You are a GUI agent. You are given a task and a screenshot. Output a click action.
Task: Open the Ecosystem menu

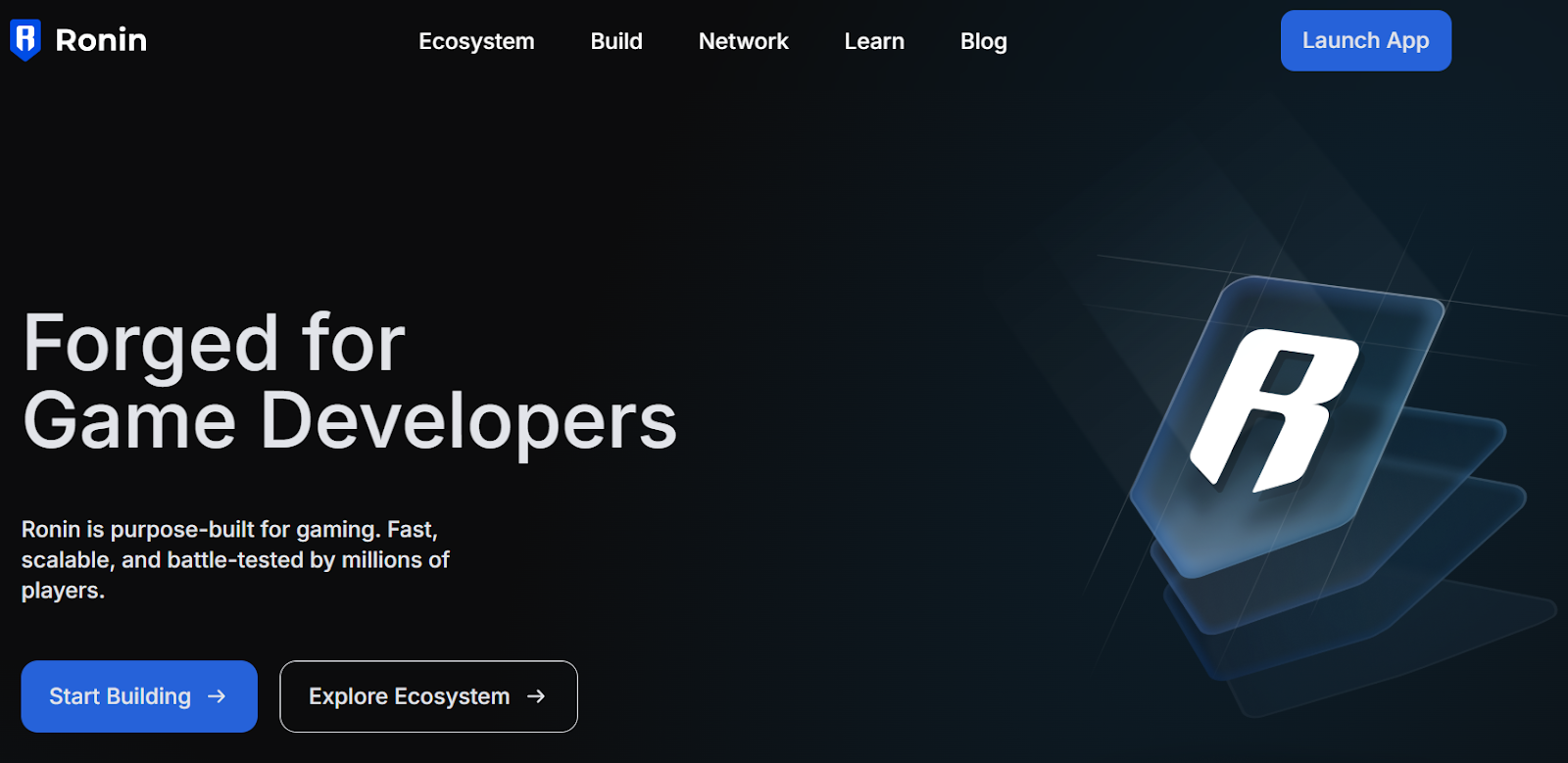pos(476,41)
